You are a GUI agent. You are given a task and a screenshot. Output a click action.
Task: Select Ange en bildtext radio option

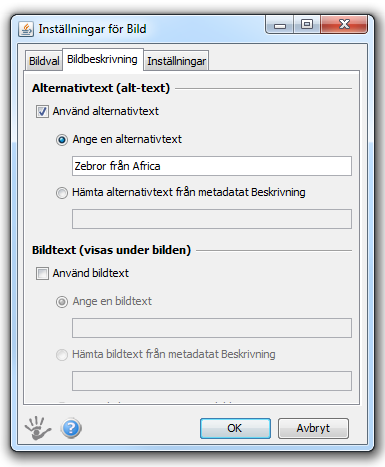tap(62, 302)
